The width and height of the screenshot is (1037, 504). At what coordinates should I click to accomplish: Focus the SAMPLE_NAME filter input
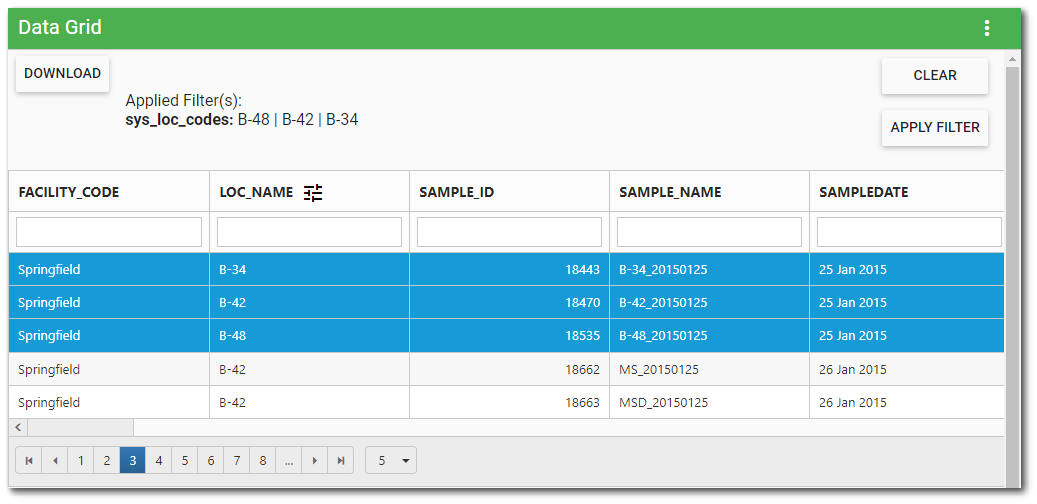coord(710,232)
